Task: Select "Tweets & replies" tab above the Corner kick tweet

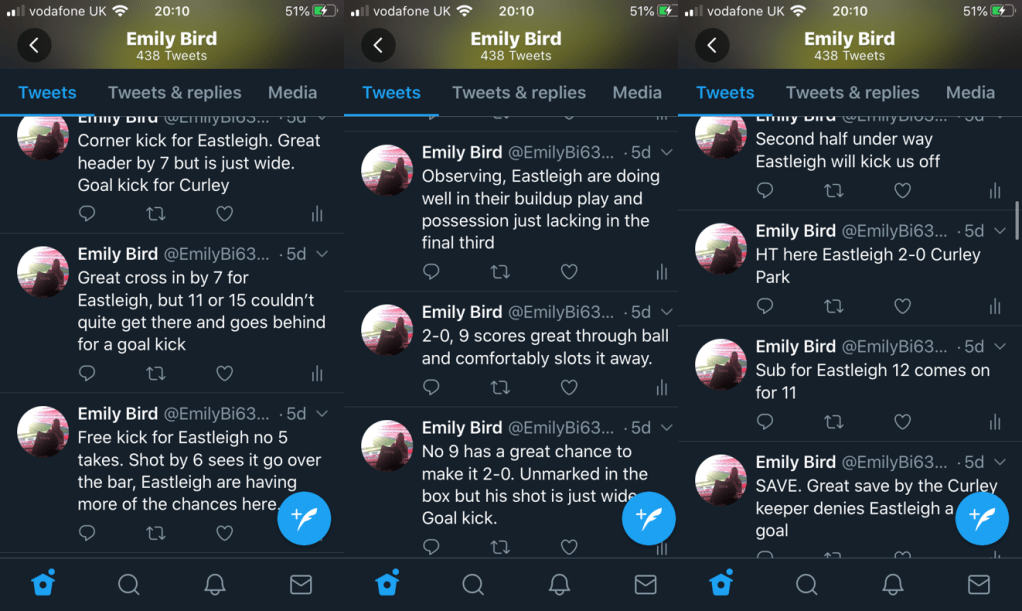Action: pyautogui.click(x=175, y=93)
